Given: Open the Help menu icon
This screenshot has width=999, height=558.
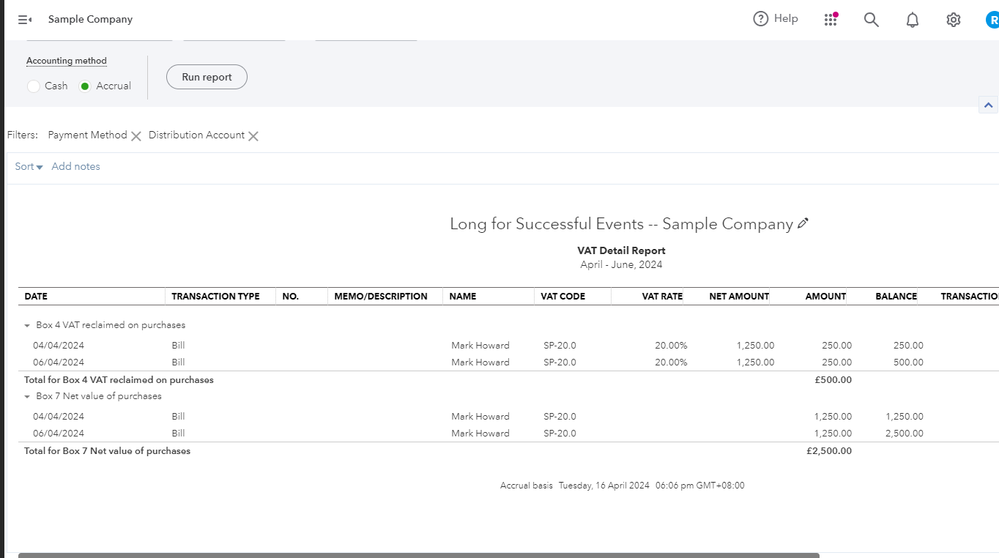Looking at the screenshot, I should 761,19.
